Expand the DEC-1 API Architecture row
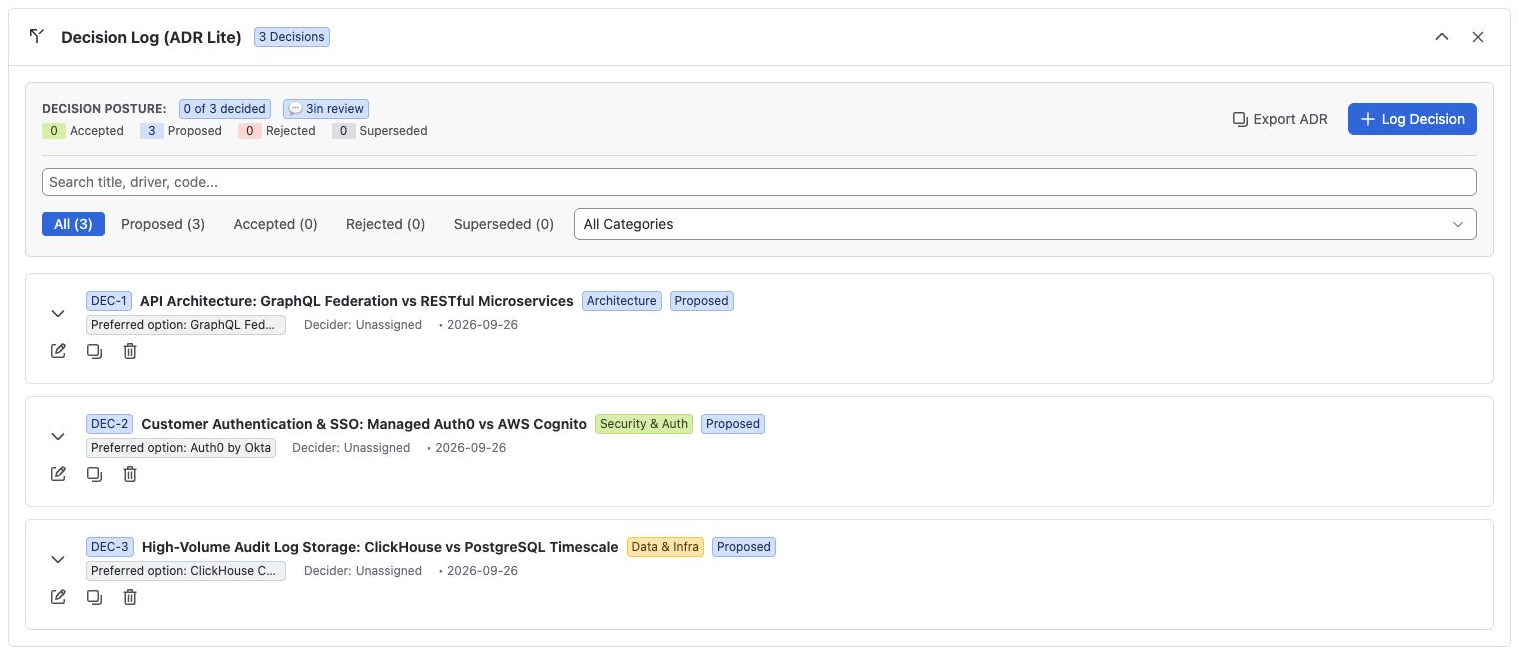The image size is (1518, 655). coord(58,313)
